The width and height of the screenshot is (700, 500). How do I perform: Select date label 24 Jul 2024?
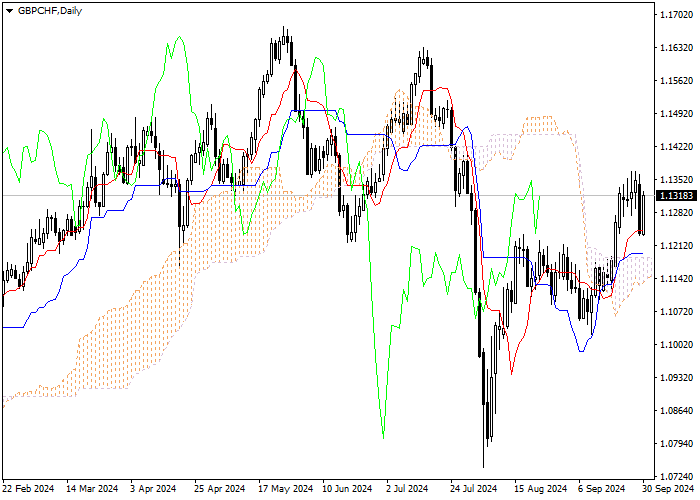tap(473, 489)
